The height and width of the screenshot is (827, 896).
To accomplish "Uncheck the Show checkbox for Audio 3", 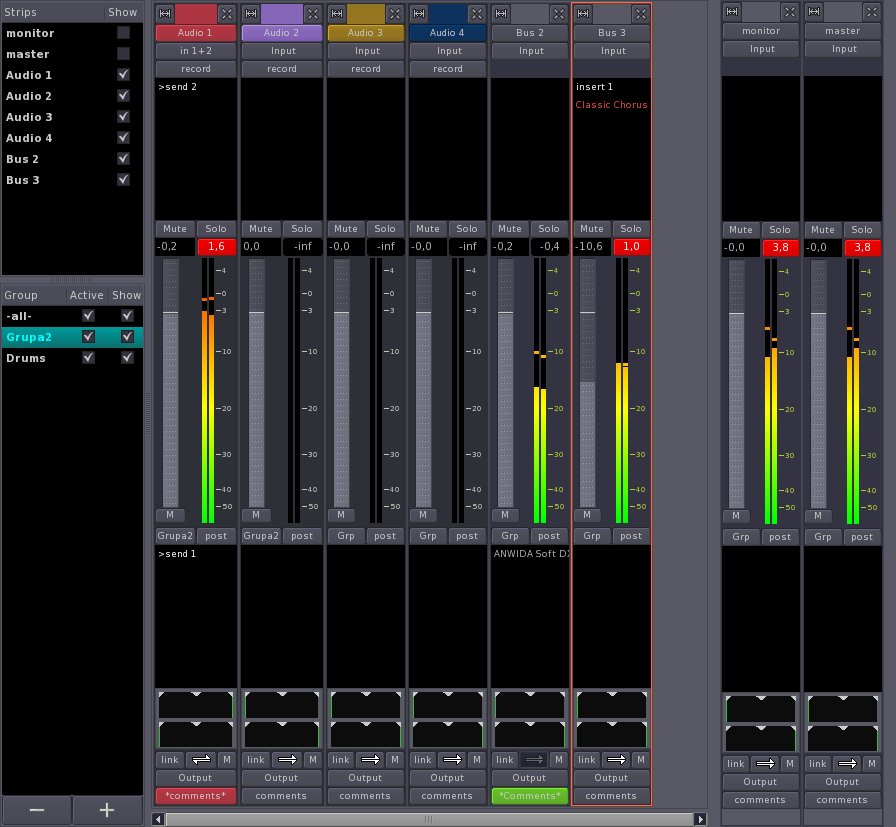I will coord(123,117).
